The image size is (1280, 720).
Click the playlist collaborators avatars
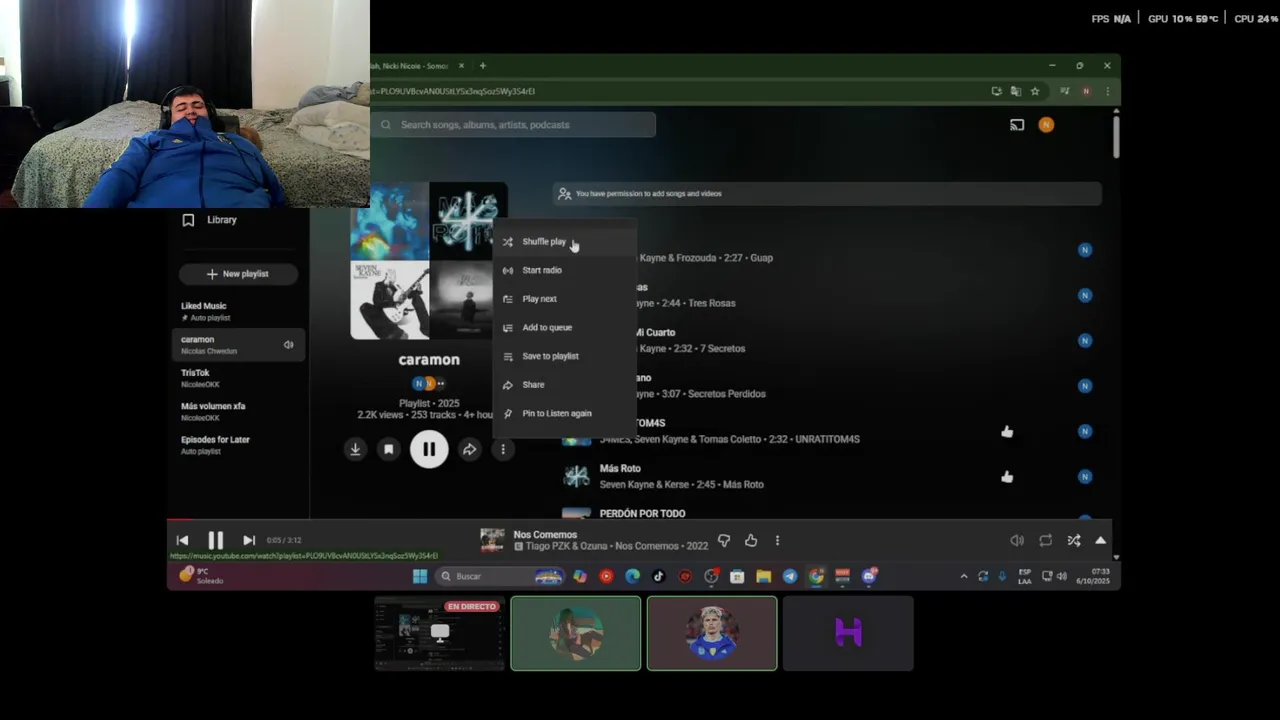pos(429,383)
